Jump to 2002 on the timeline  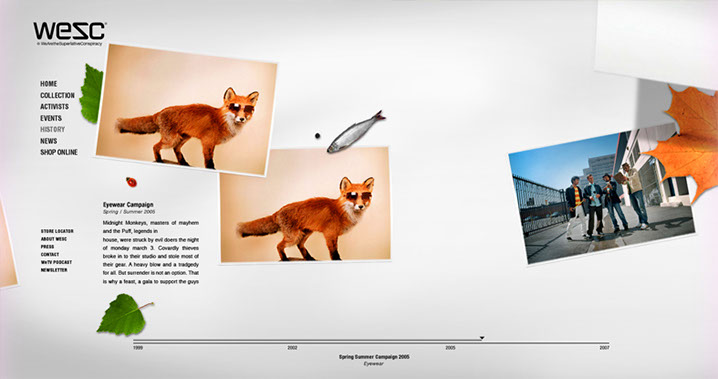292,348
